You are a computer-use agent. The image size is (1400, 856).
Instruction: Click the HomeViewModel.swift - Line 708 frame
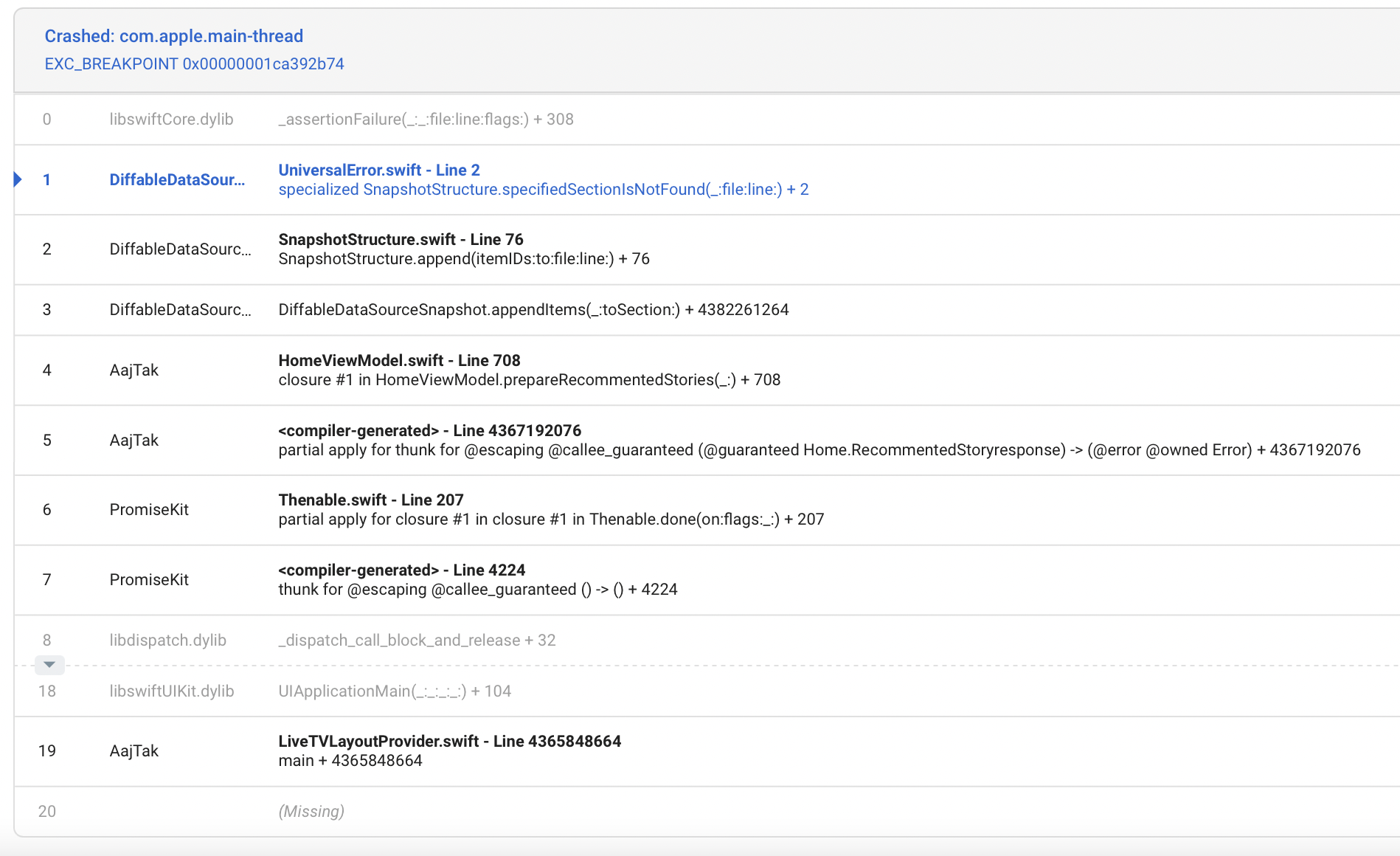[399, 360]
